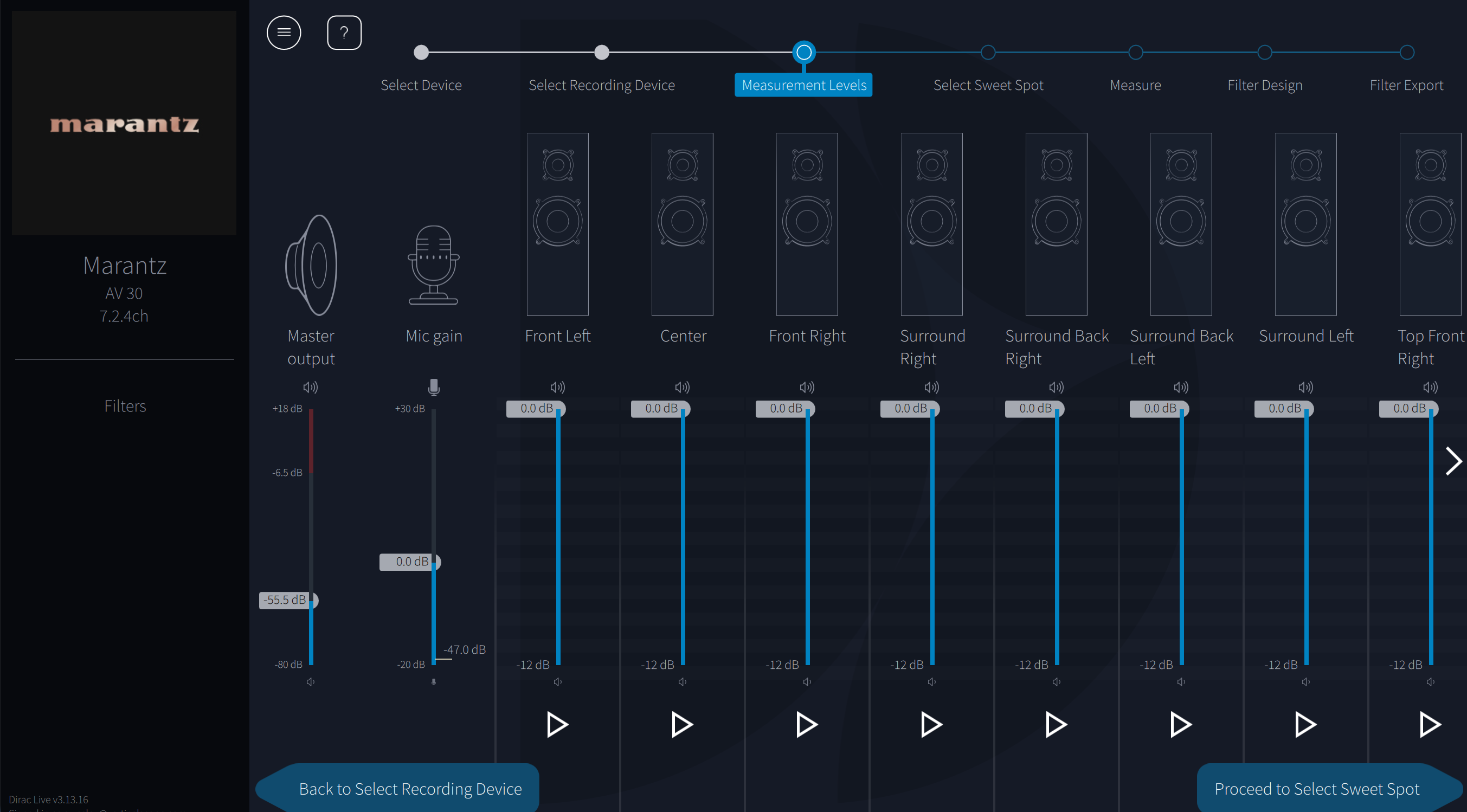Play test signal for Front Left
Screen dimensions: 1467x812
556,724
